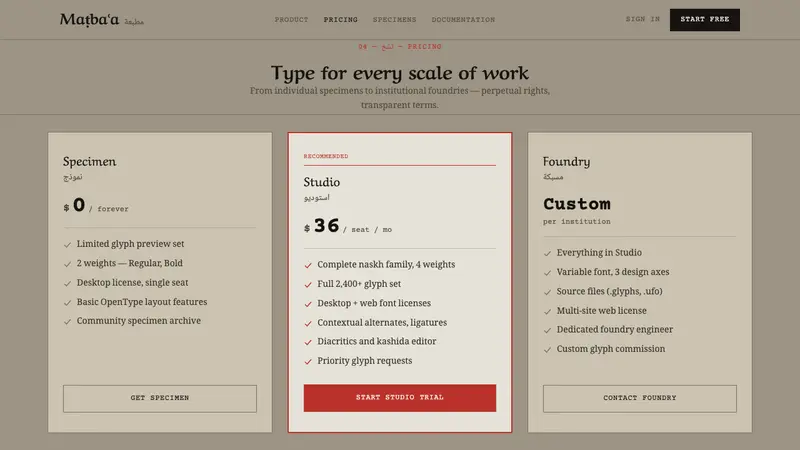Screen dimensions: 800x450
Task: Click checkmark beside Everything in Studio
Action: click(547, 254)
